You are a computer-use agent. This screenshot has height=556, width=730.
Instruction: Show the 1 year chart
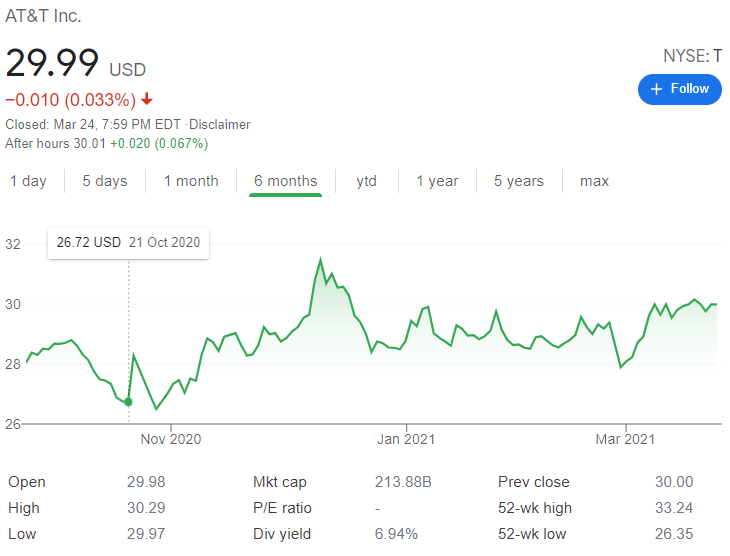437,181
